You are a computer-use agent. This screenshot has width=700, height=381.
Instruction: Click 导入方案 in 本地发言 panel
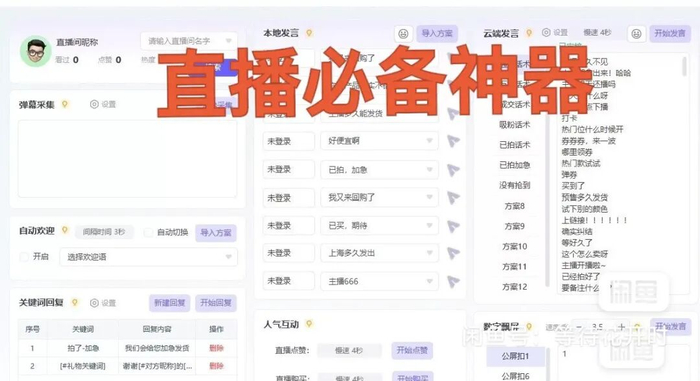[437, 33]
